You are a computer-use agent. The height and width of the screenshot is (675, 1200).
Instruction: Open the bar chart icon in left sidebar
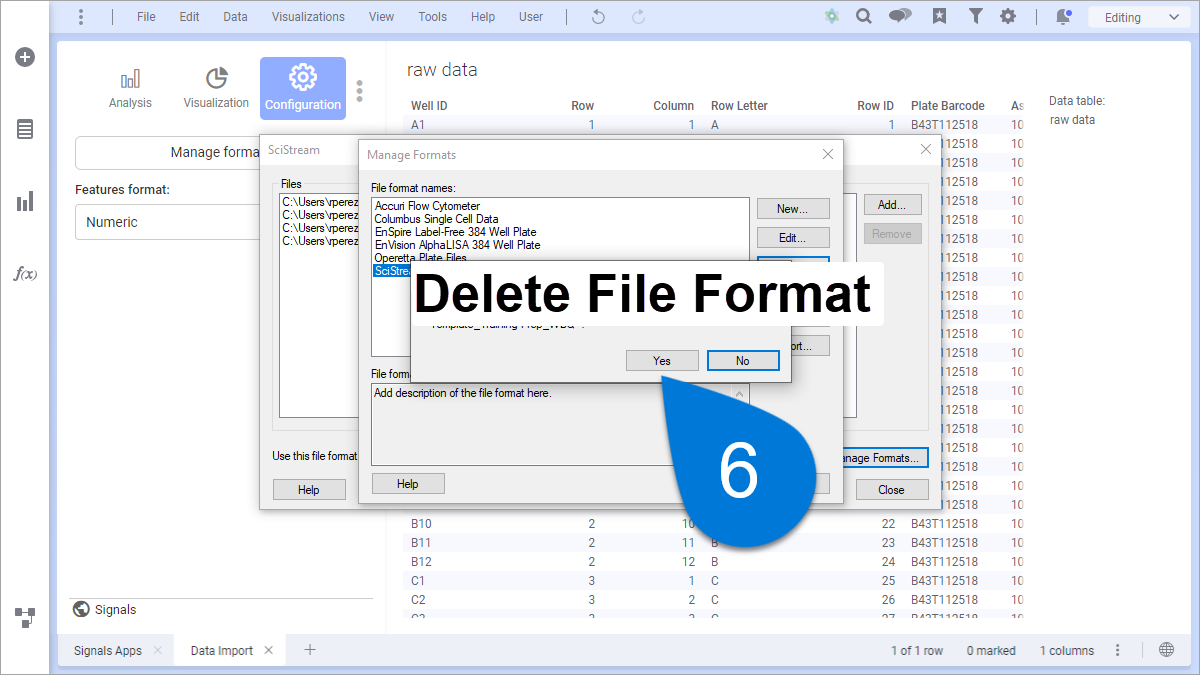25,201
